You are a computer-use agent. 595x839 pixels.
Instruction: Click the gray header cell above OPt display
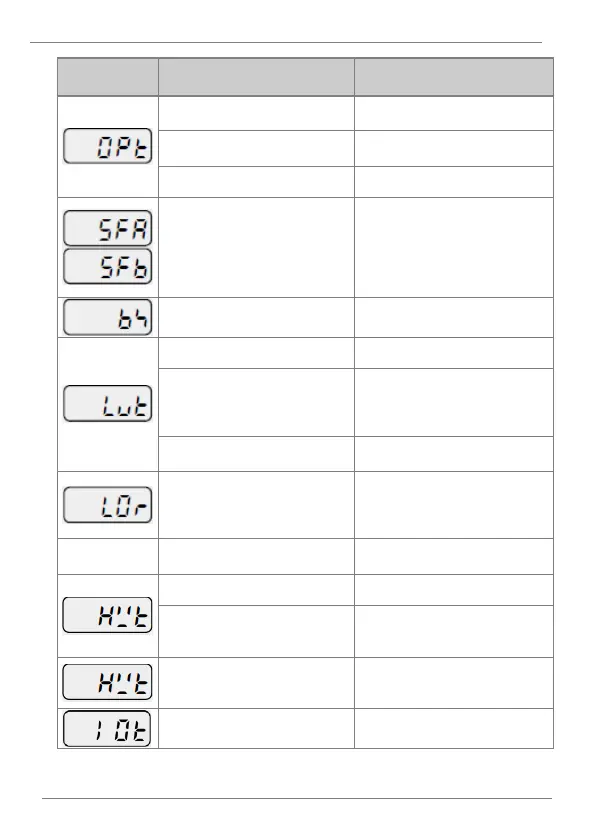click(108, 77)
